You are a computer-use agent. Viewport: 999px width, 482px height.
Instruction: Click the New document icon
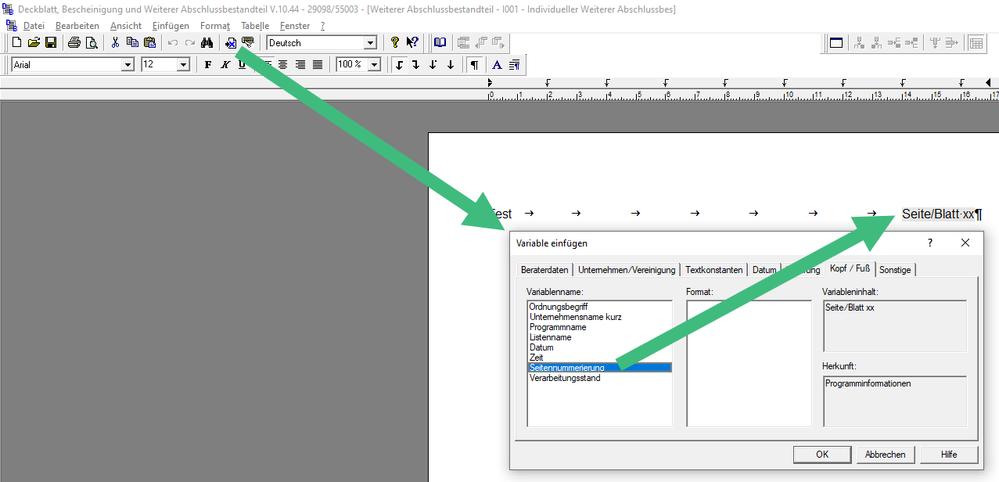click(x=16, y=43)
